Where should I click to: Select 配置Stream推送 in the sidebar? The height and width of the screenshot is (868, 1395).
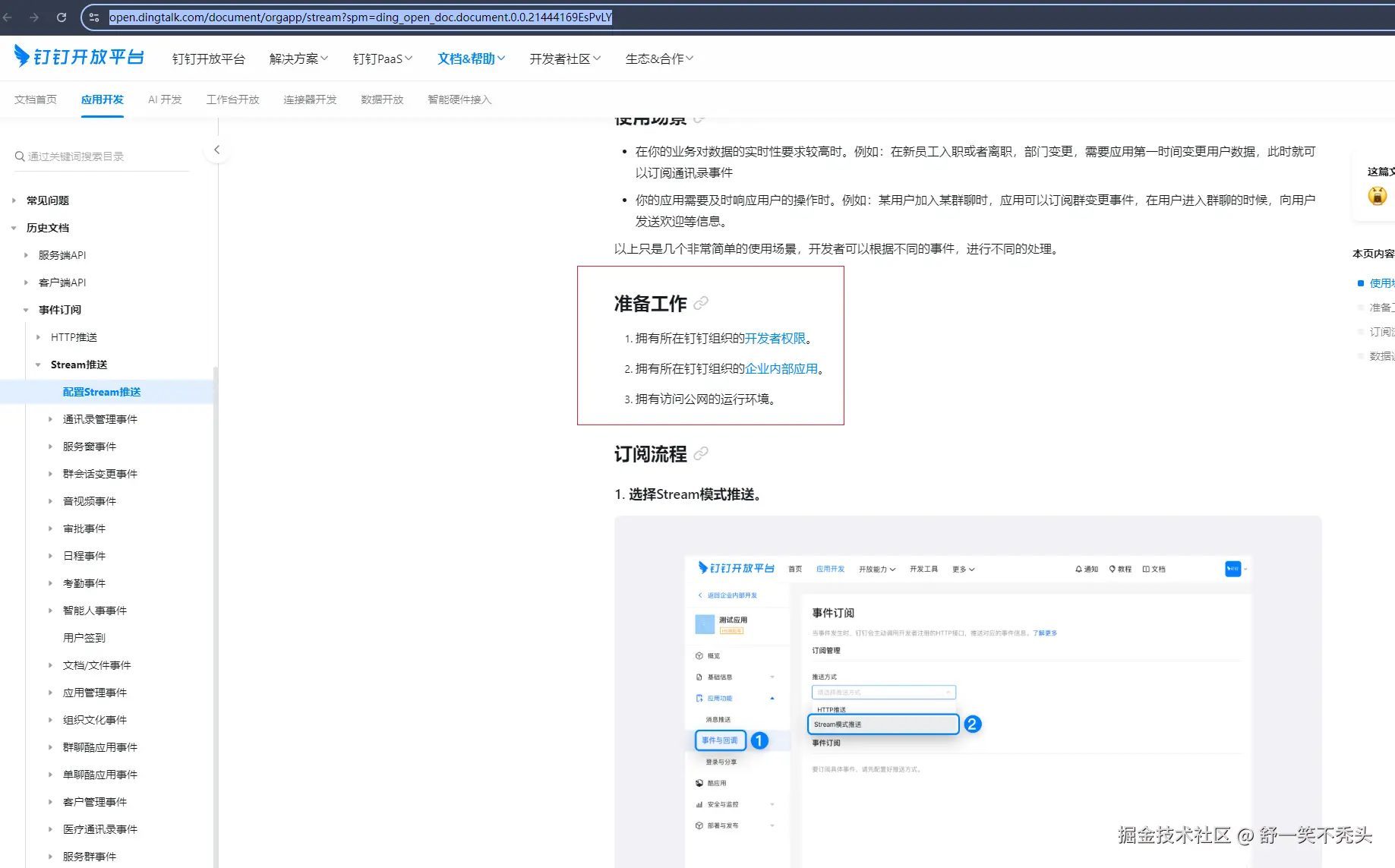tap(102, 392)
